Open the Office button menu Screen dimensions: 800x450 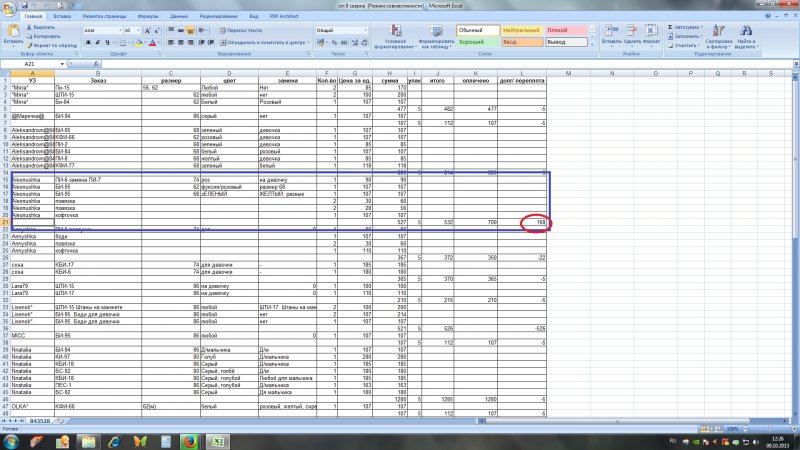[8, 9]
